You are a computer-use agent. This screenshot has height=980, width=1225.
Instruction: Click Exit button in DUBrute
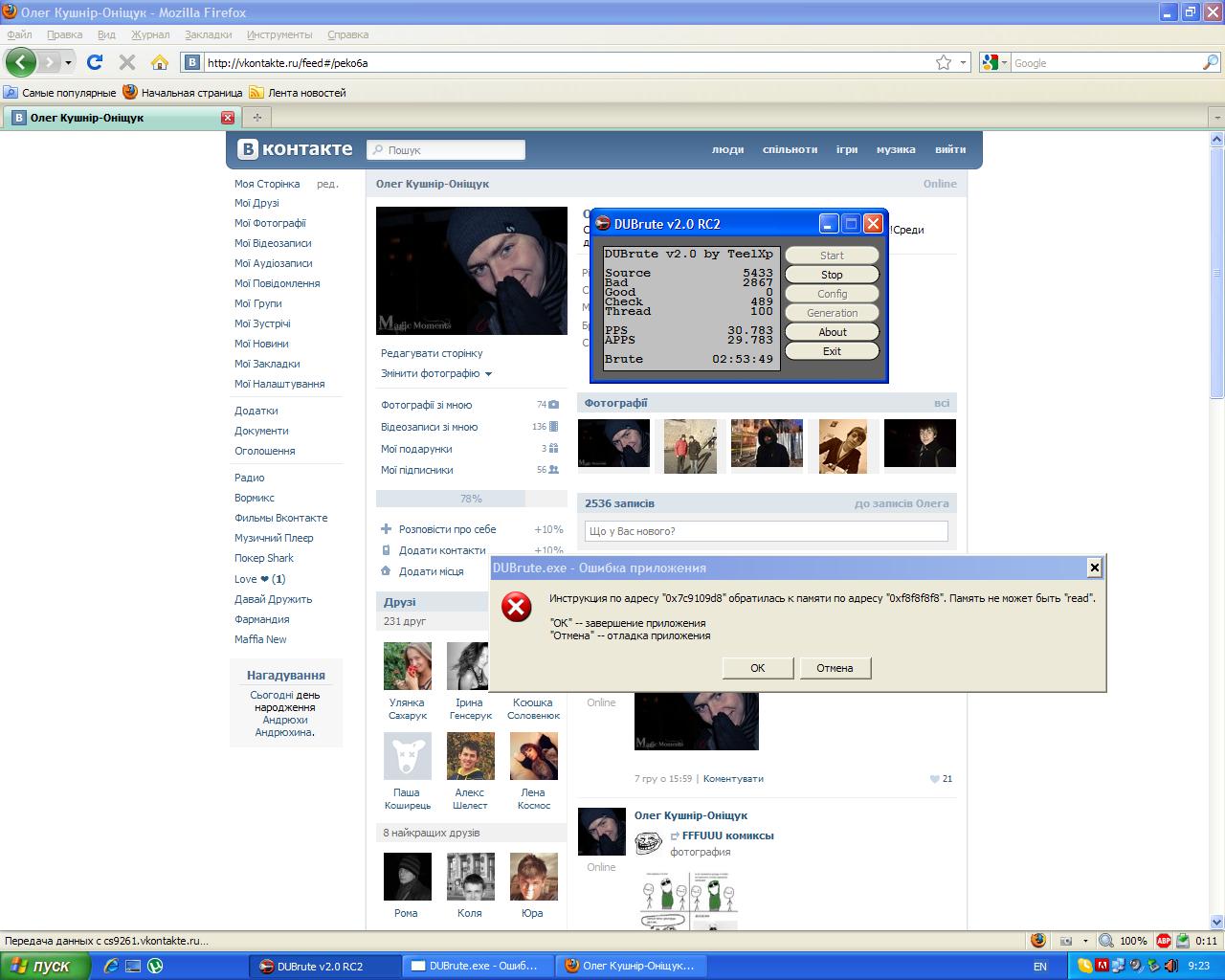pyautogui.click(x=832, y=351)
